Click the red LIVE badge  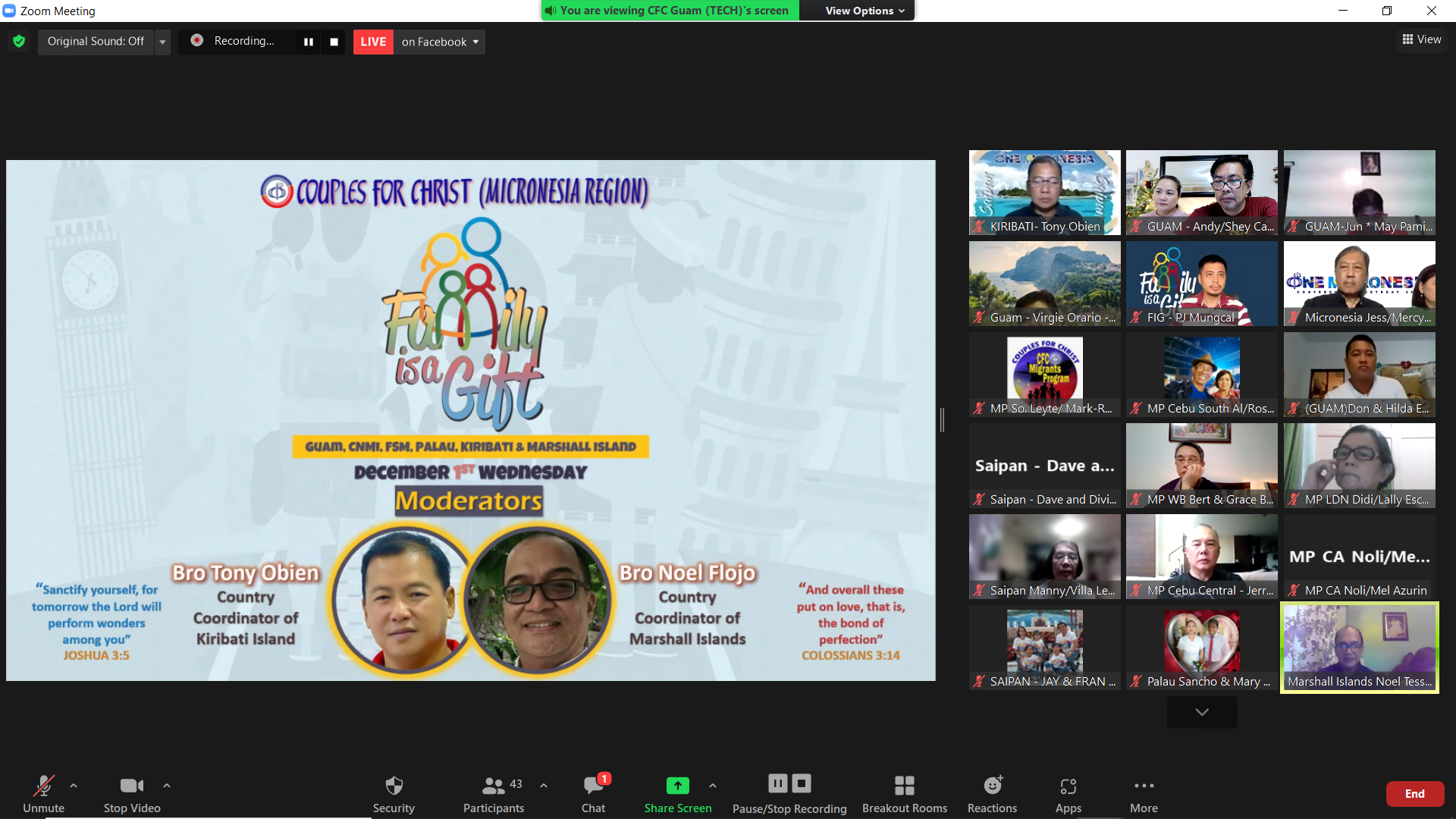(x=373, y=42)
